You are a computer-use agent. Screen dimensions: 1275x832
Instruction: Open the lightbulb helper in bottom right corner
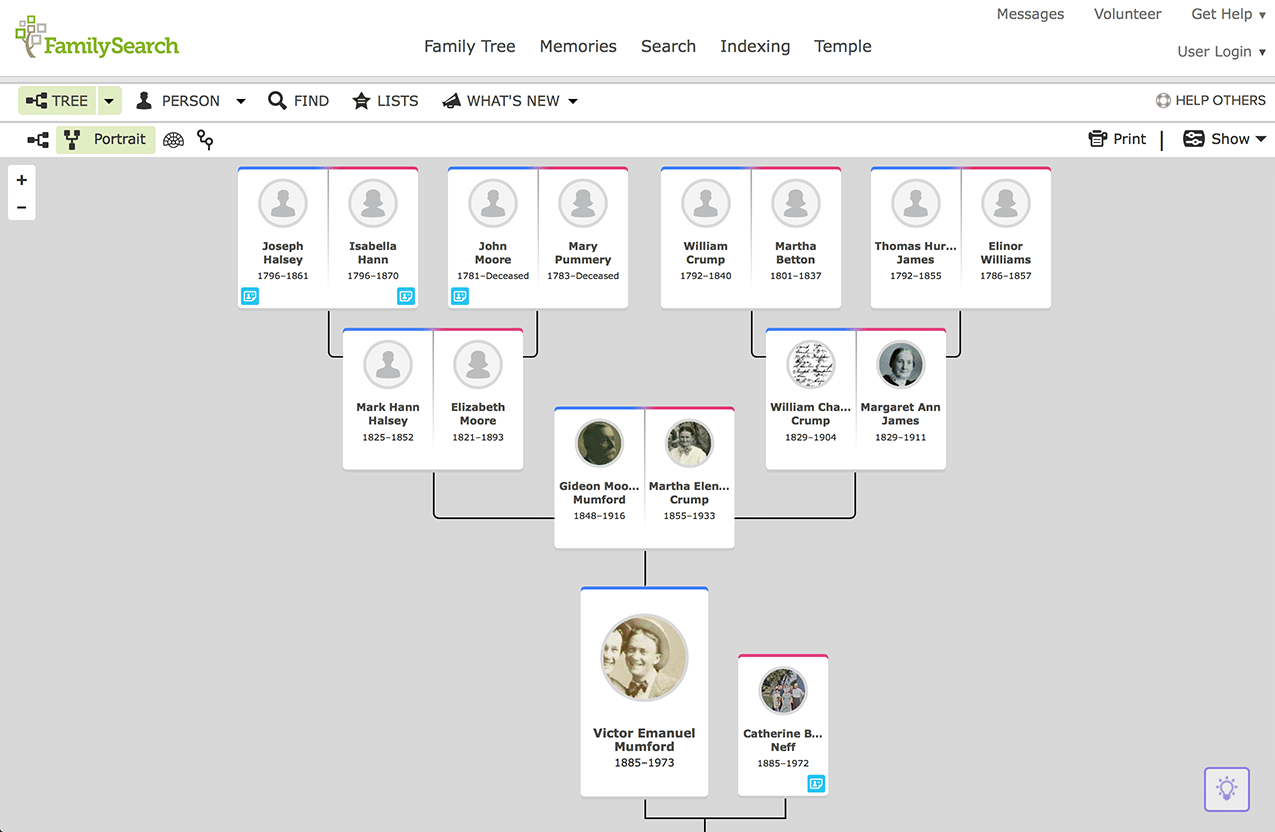tap(1226, 789)
